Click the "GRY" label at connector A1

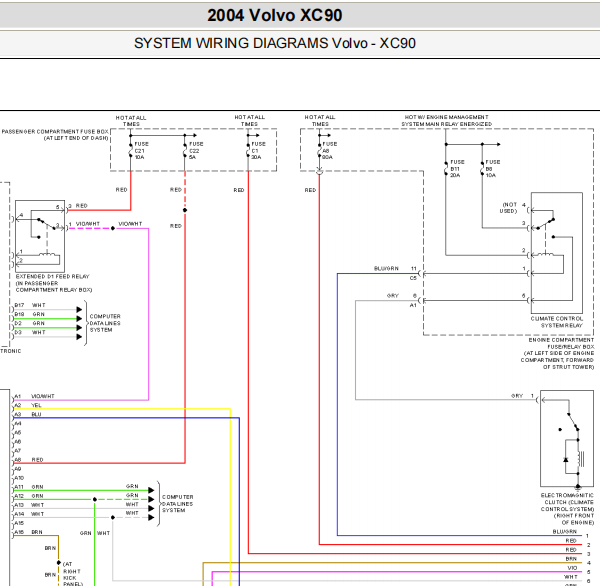click(393, 295)
